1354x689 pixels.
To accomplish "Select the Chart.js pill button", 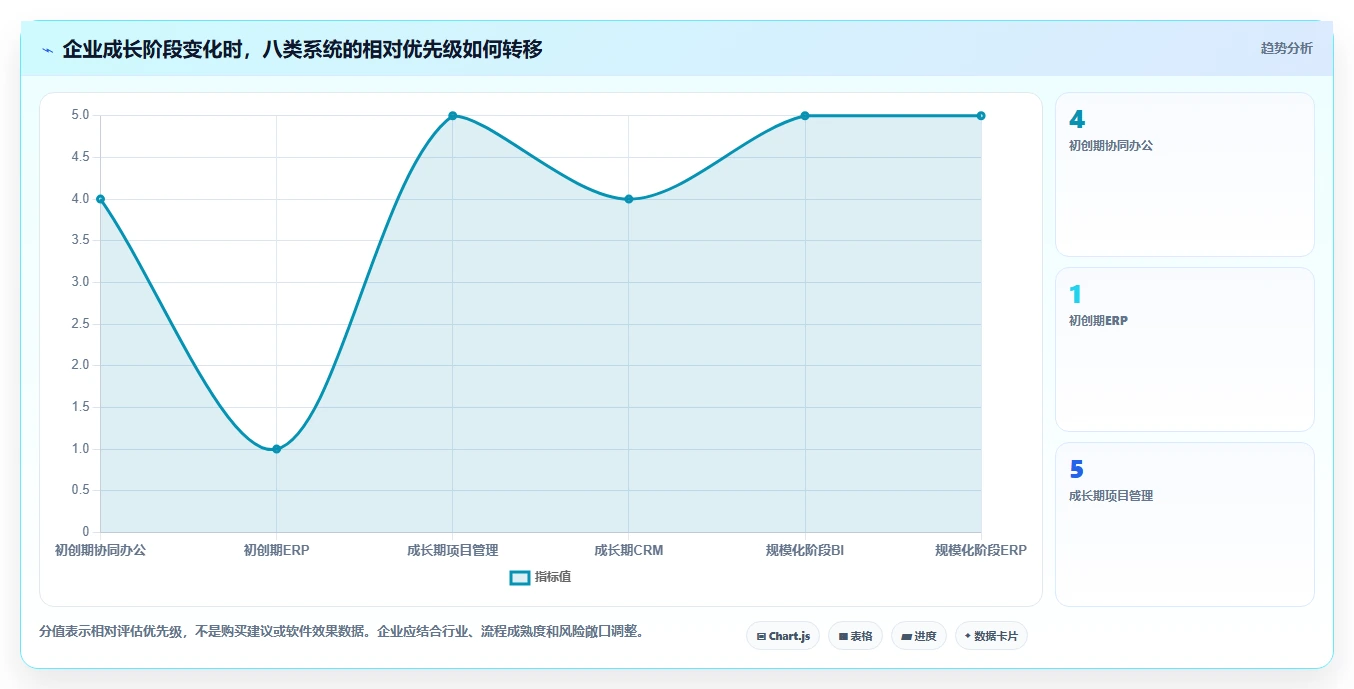I will [x=783, y=636].
